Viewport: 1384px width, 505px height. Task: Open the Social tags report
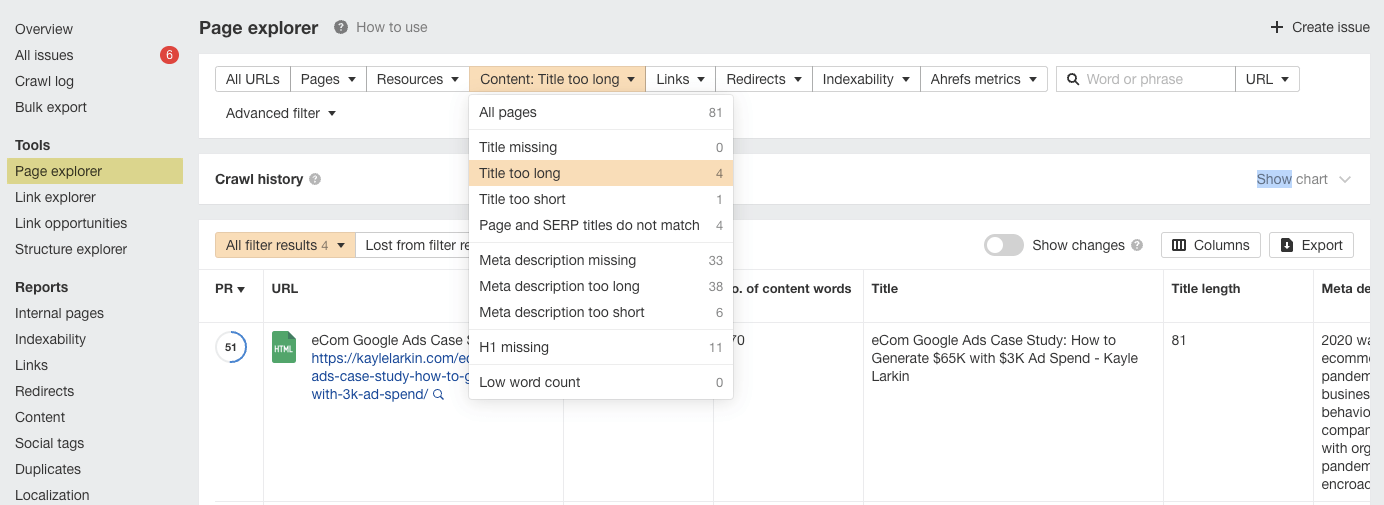[x=49, y=443]
